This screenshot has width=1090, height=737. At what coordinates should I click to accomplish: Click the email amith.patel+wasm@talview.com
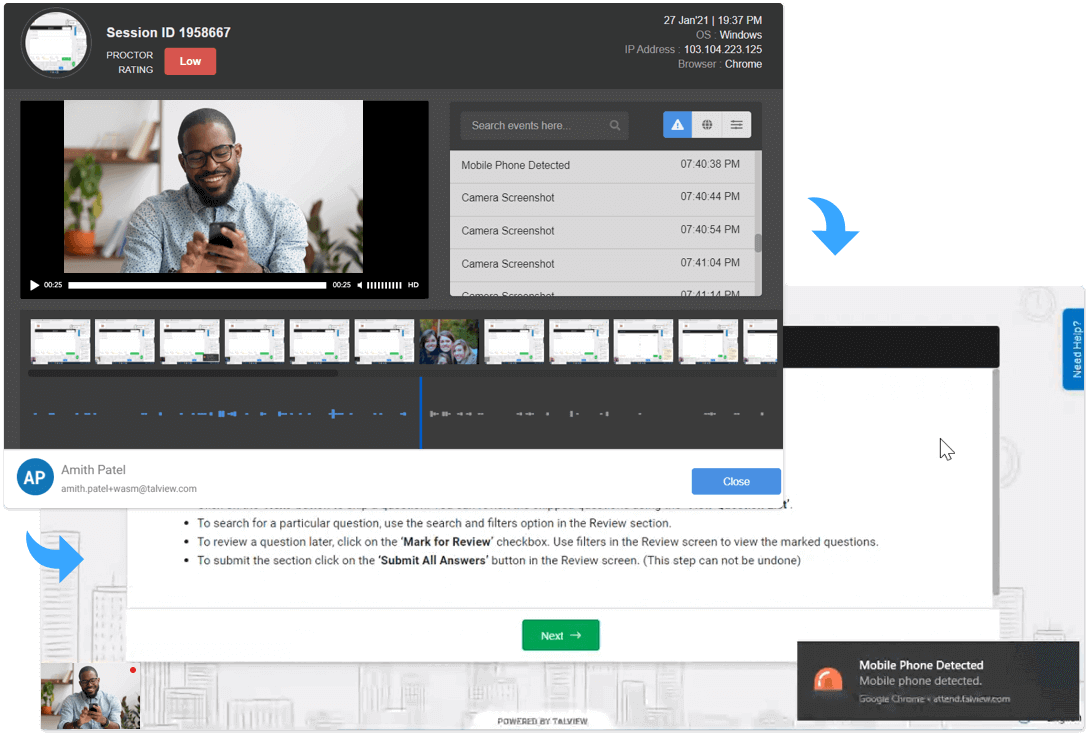point(129,489)
